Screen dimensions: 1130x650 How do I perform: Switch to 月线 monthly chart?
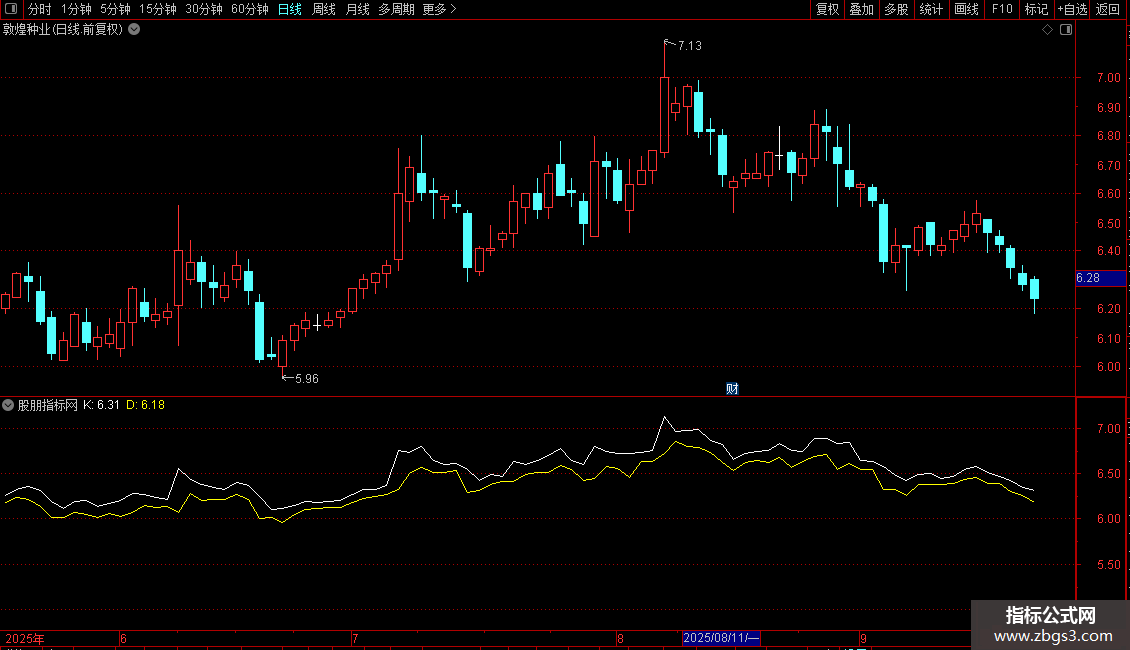pos(357,9)
